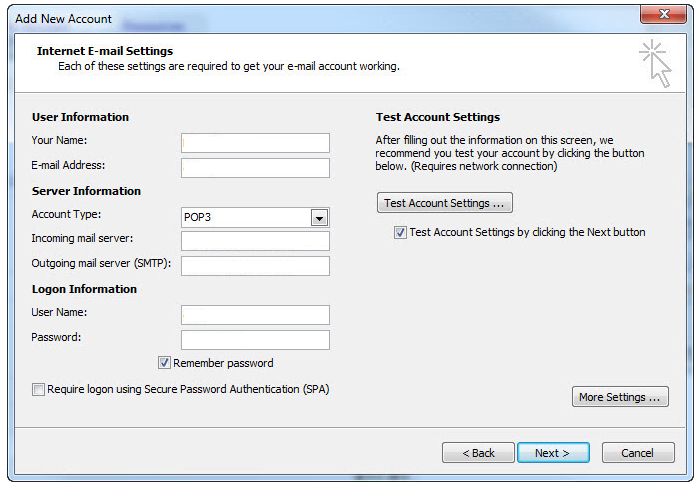
Task: Click into the E-mail Address field
Action: (x=255, y=168)
